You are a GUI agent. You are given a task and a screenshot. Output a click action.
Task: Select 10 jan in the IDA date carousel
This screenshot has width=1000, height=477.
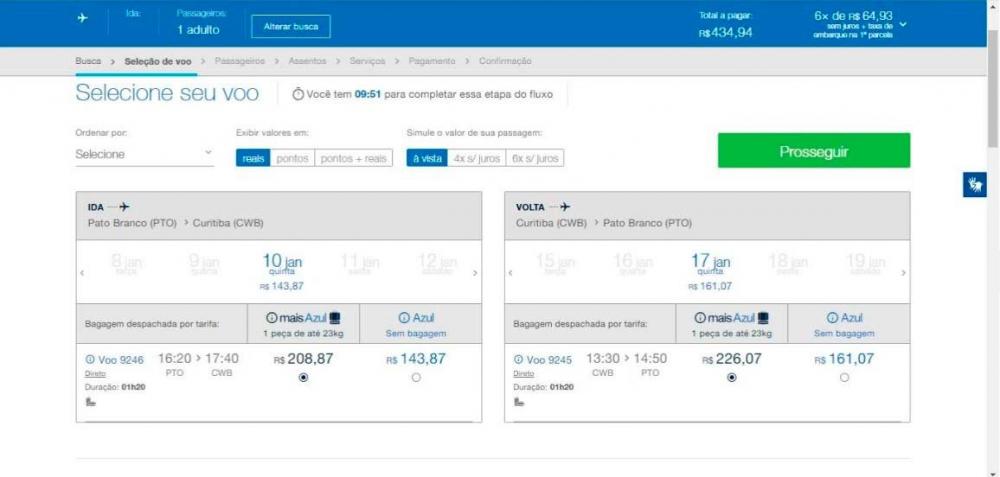pos(281,264)
